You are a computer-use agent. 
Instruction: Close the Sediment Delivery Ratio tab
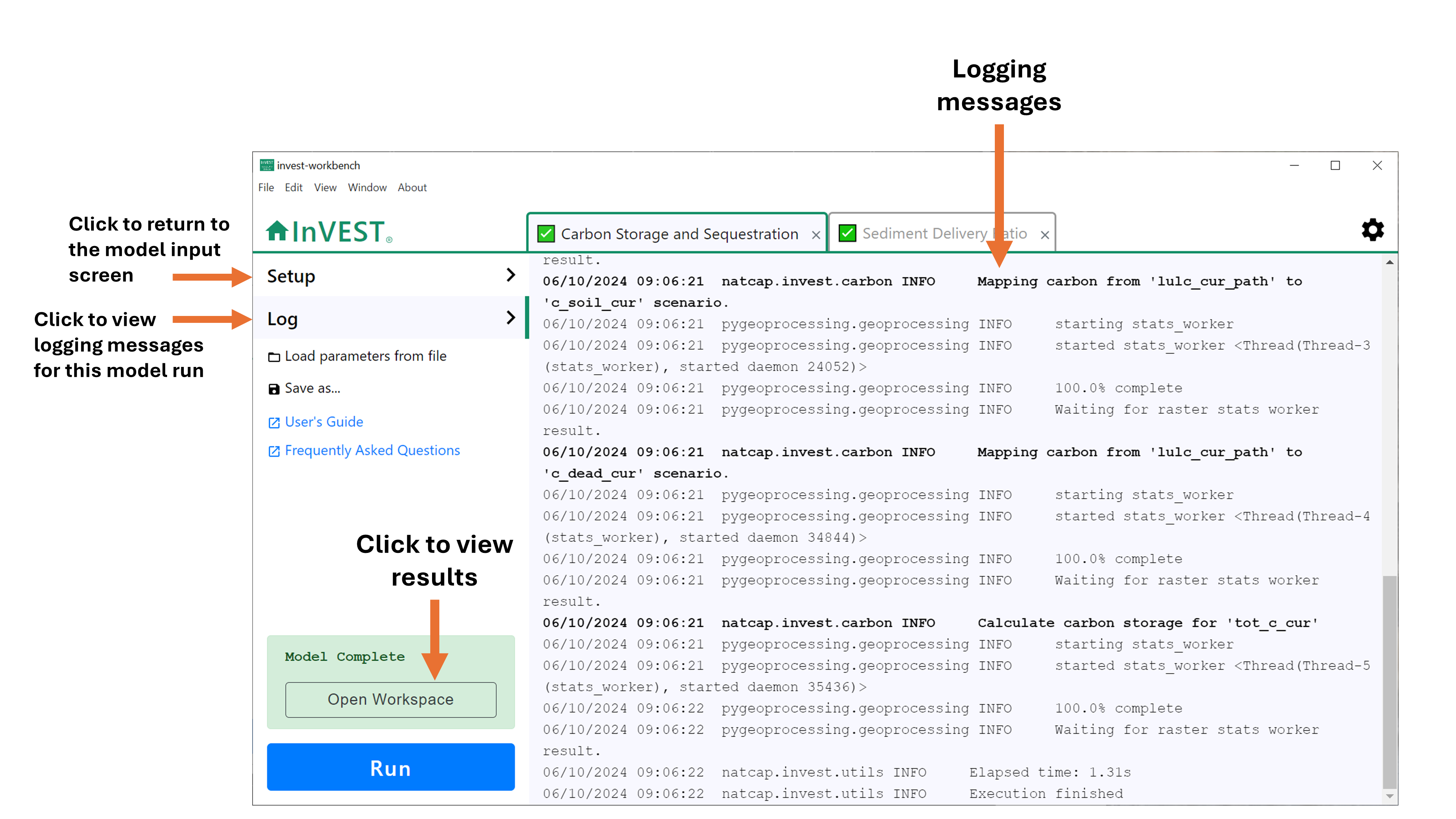tap(1045, 235)
